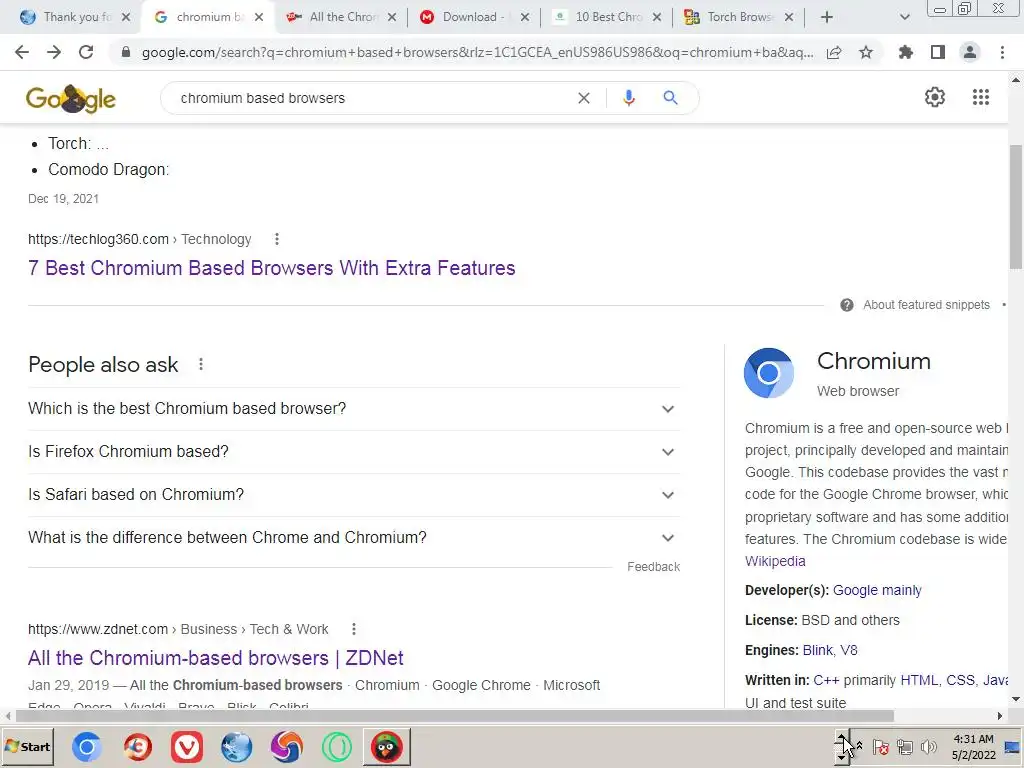This screenshot has height=768, width=1024.
Task: Open the swirl-colored taskbar browser icon
Action: 287,747
